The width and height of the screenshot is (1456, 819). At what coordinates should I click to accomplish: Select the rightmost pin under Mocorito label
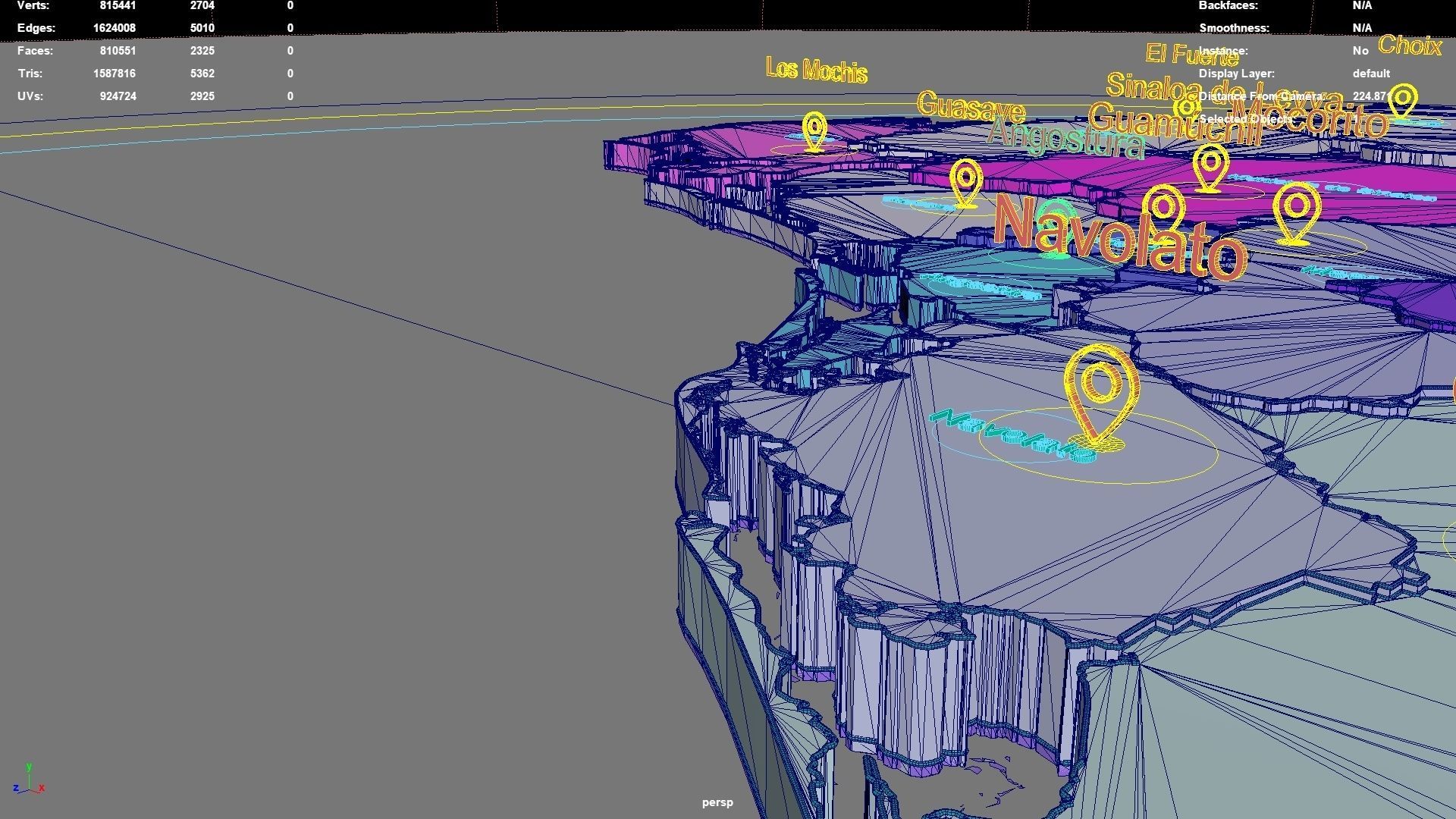(x=1297, y=212)
